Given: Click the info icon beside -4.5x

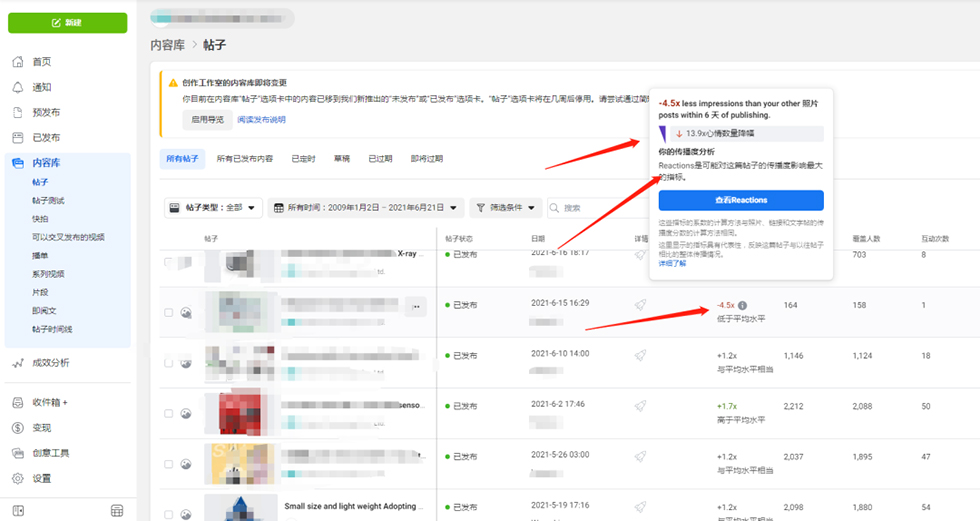Looking at the screenshot, I should point(743,305).
